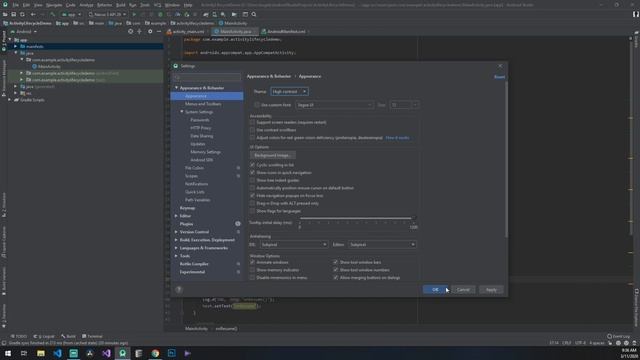
Task: Click the Tooltip initial delay slider
Action: (357, 219)
